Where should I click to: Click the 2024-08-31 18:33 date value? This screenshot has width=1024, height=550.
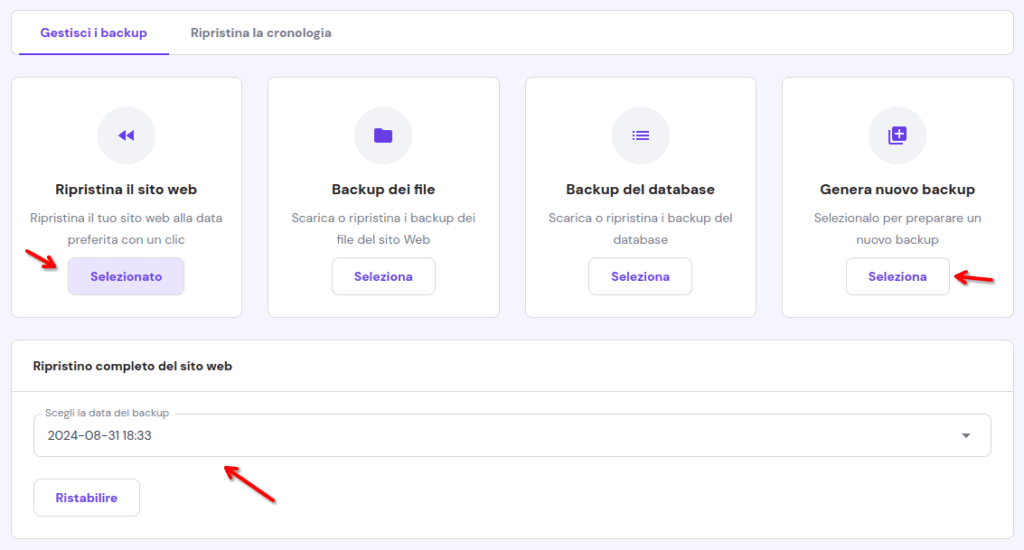99,436
